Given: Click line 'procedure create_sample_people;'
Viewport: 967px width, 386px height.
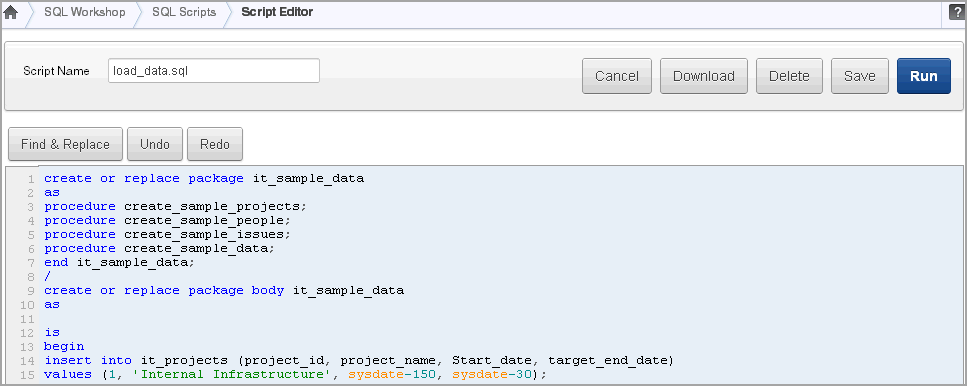Looking at the screenshot, I should [167, 220].
